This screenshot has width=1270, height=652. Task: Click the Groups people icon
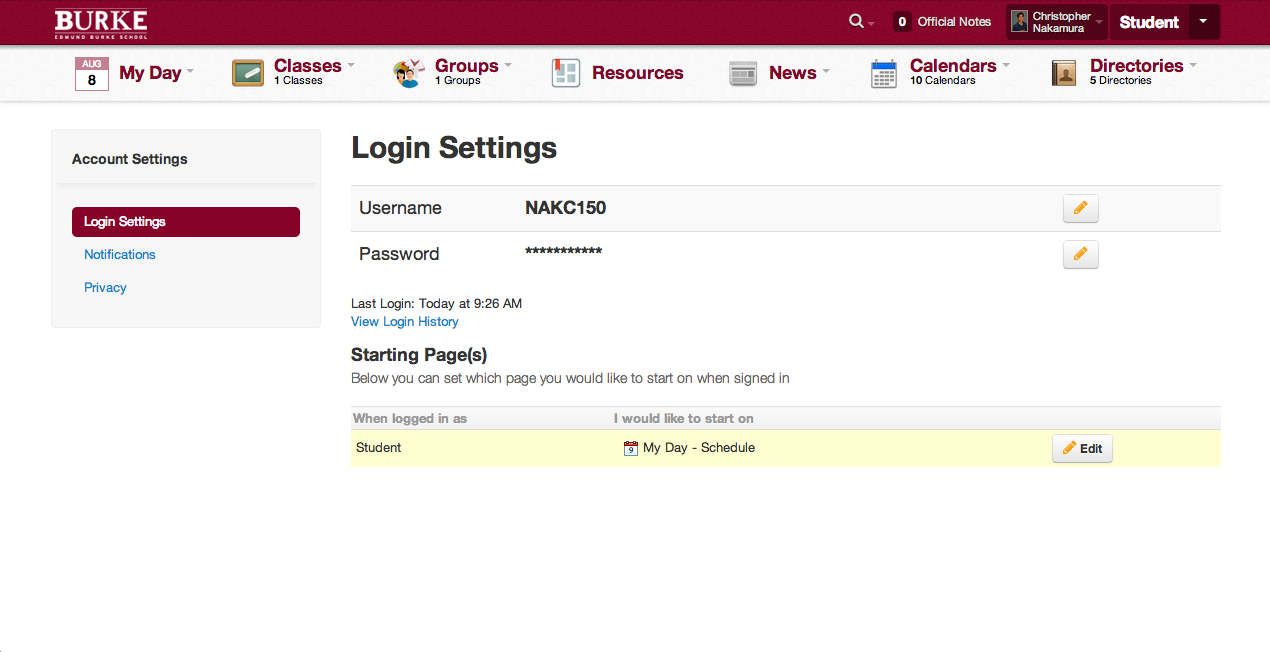point(409,73)
